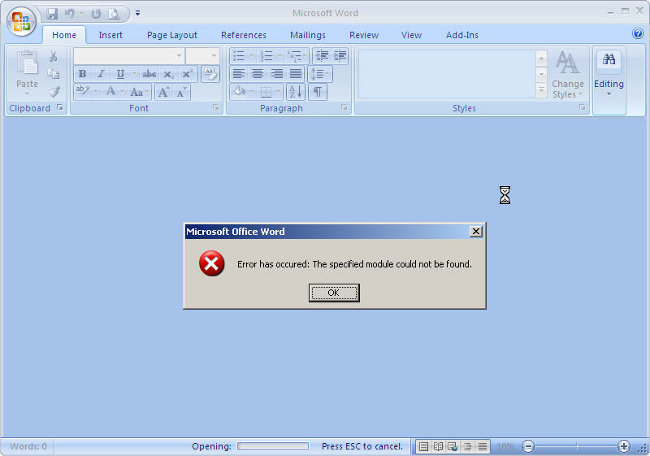650x456 pixels.
Task: Click the Clear Formatting icon
Action: [x=210, y=74]
